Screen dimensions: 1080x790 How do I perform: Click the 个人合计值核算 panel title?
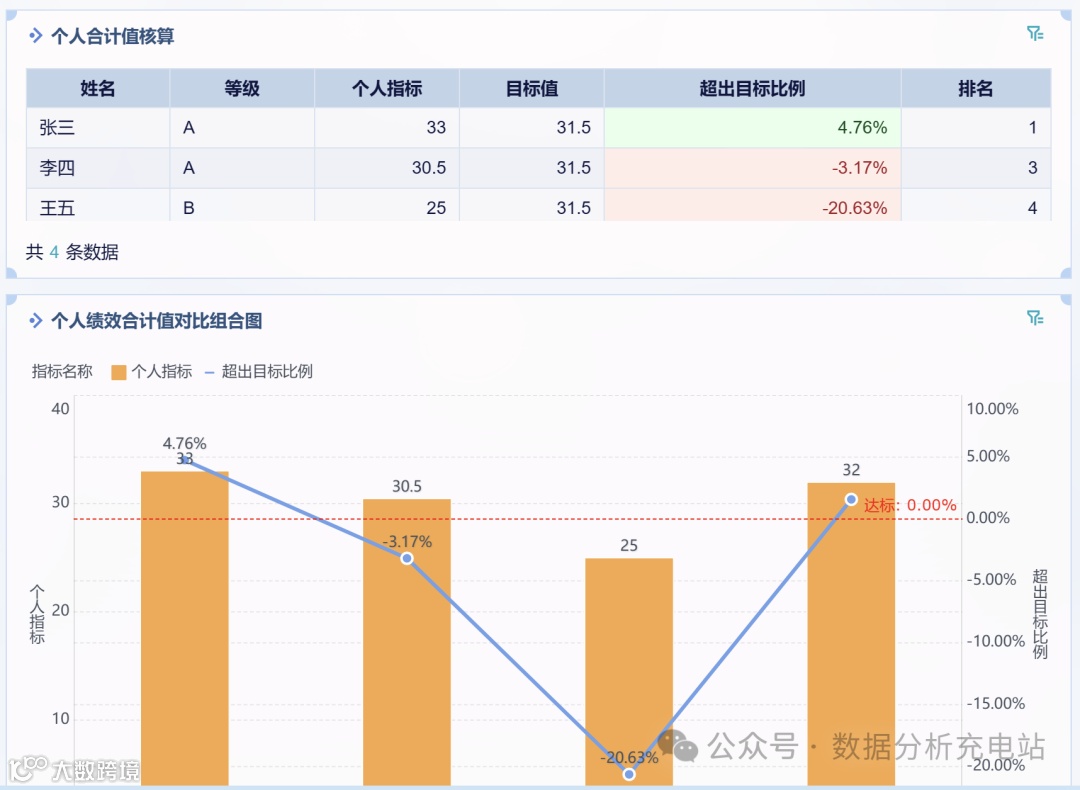[x=112, y=36]
